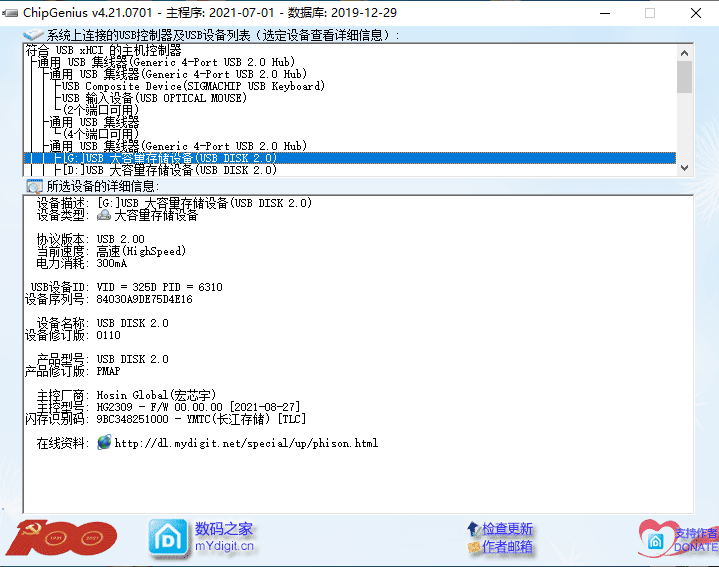Screen dimensions: 719x567
Task: Click the selected device details magnifier icon
Action: (34, 187)
